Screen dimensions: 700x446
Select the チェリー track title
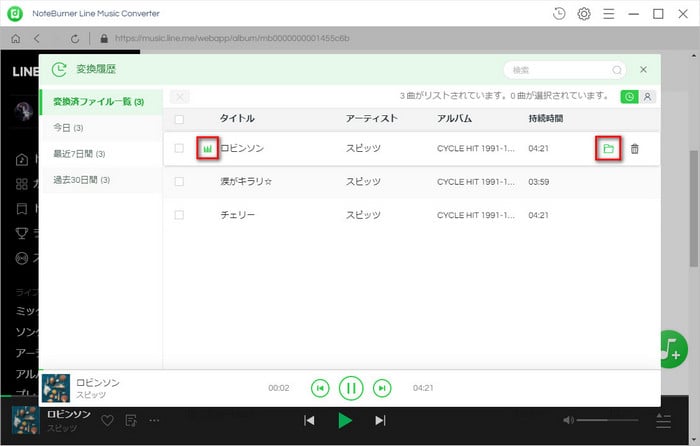click(x=238, y=215)
